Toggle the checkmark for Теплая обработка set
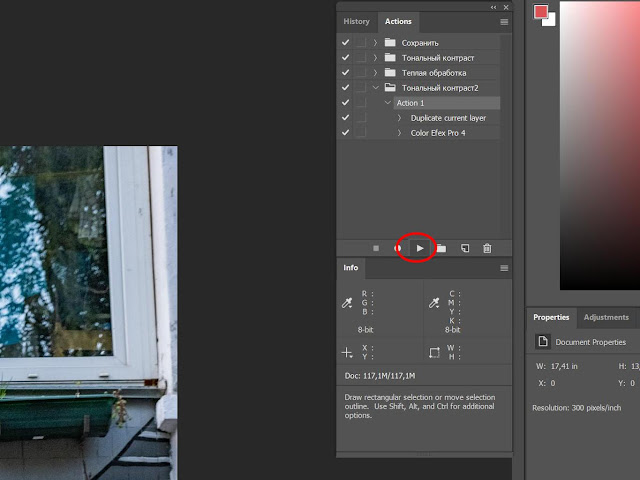Image resolution: width=640 pixels, height=480 pixels. 345,73
